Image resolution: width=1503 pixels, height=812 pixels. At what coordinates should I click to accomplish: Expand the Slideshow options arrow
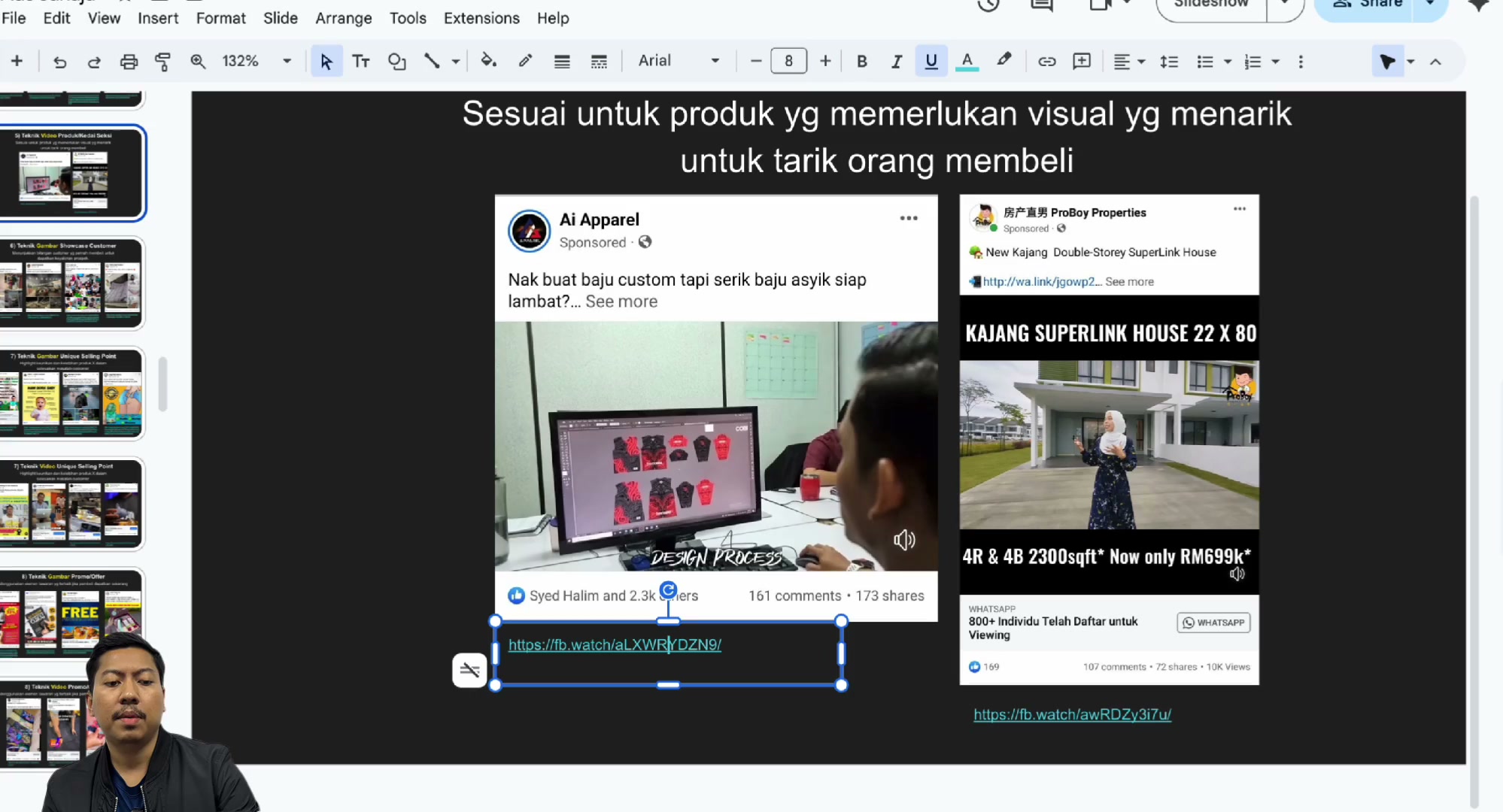pos(1284,5)
